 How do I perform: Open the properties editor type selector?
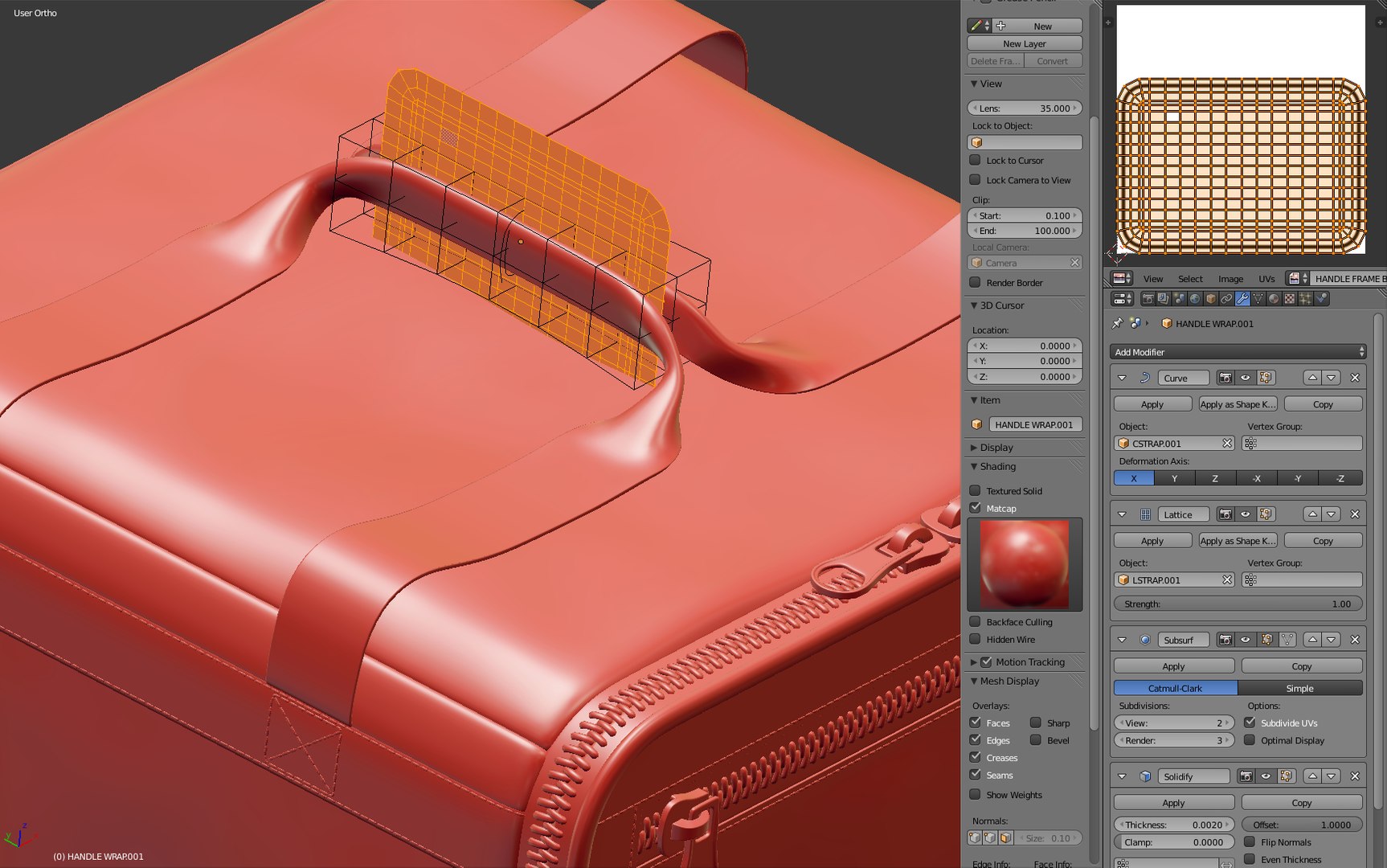(x=1122, y=299)
